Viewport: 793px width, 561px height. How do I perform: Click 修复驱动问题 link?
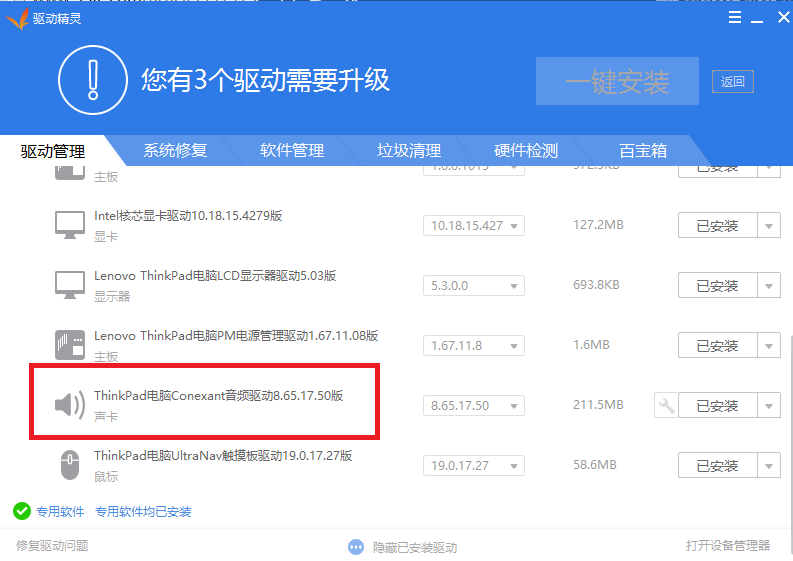pyautogui.click(x=52, y=545)
